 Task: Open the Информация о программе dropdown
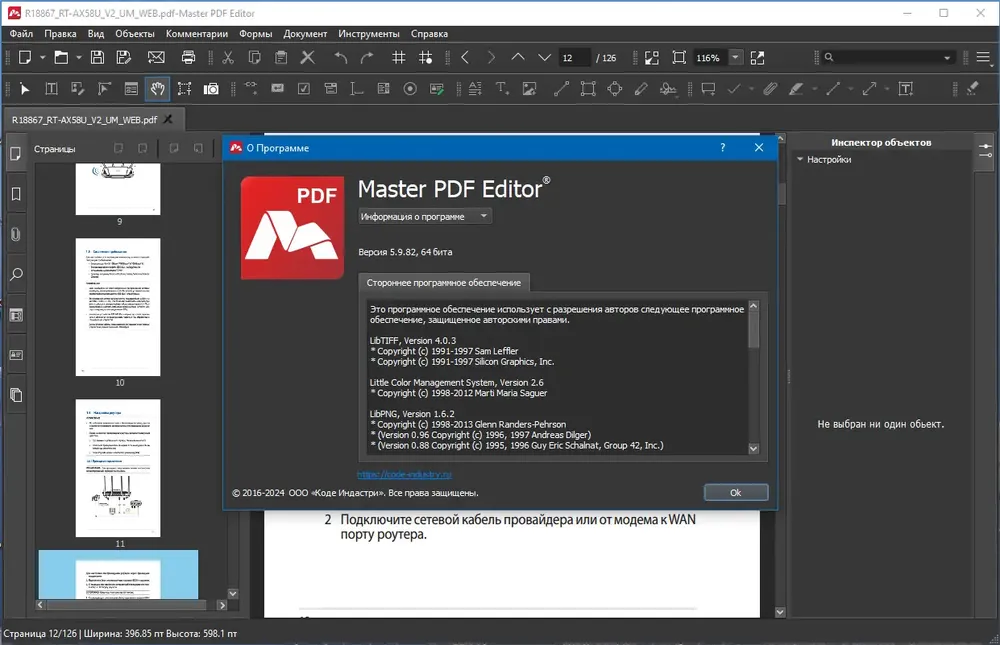[425, 216]
